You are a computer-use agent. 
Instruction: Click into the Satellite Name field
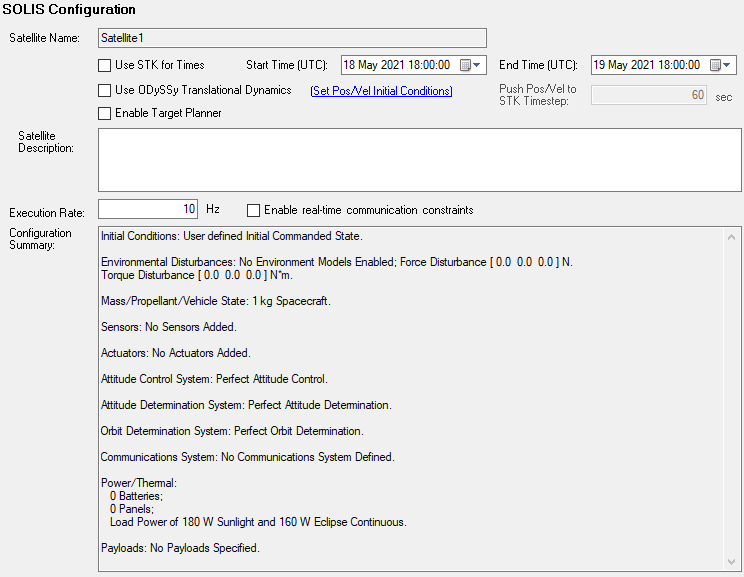292,38
